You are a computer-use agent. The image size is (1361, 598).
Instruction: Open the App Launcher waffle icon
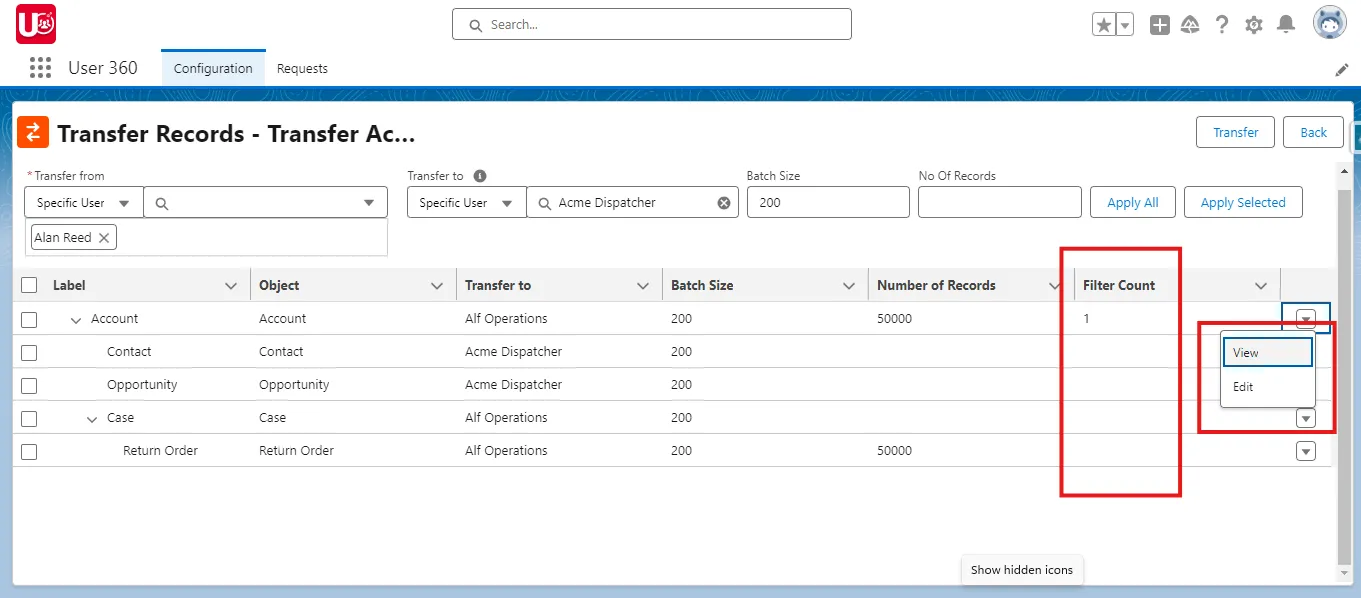39,67
